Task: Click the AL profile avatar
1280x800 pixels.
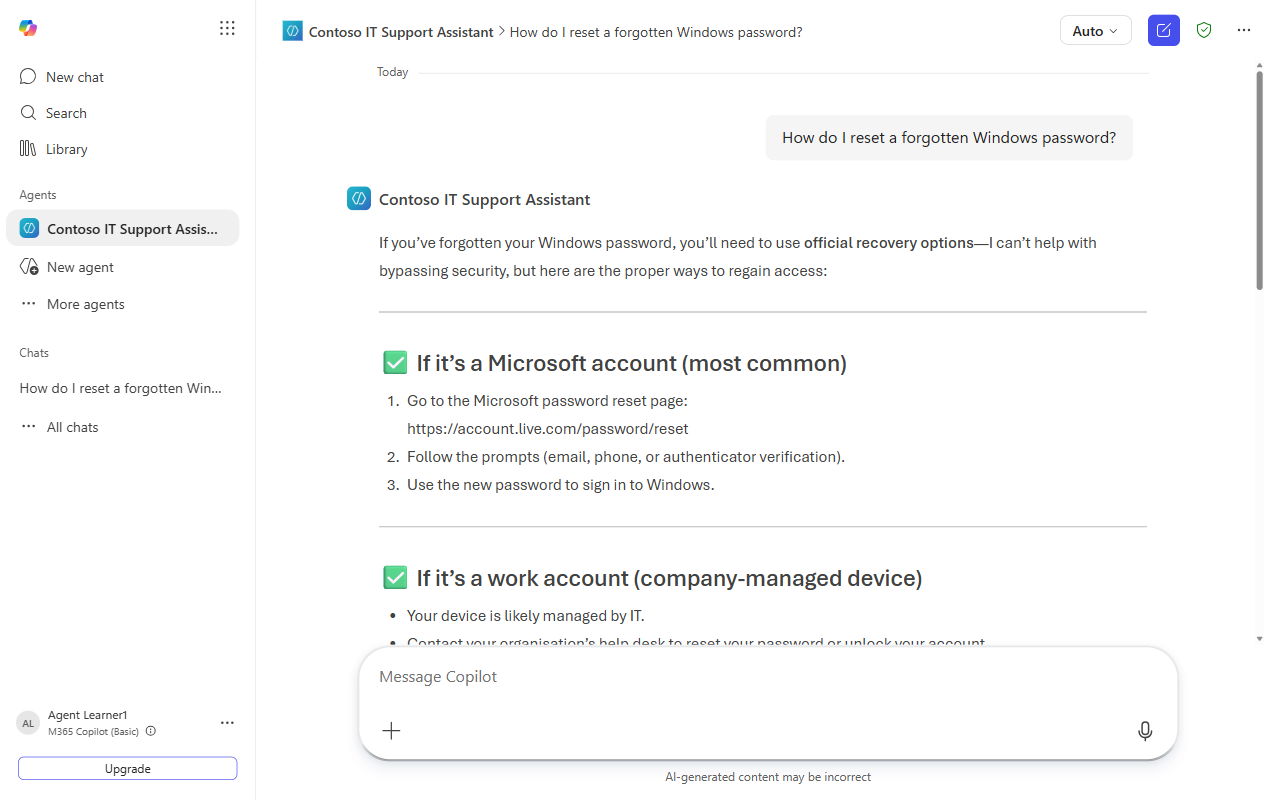Action: pyautogui.click(x=28, y=722)
